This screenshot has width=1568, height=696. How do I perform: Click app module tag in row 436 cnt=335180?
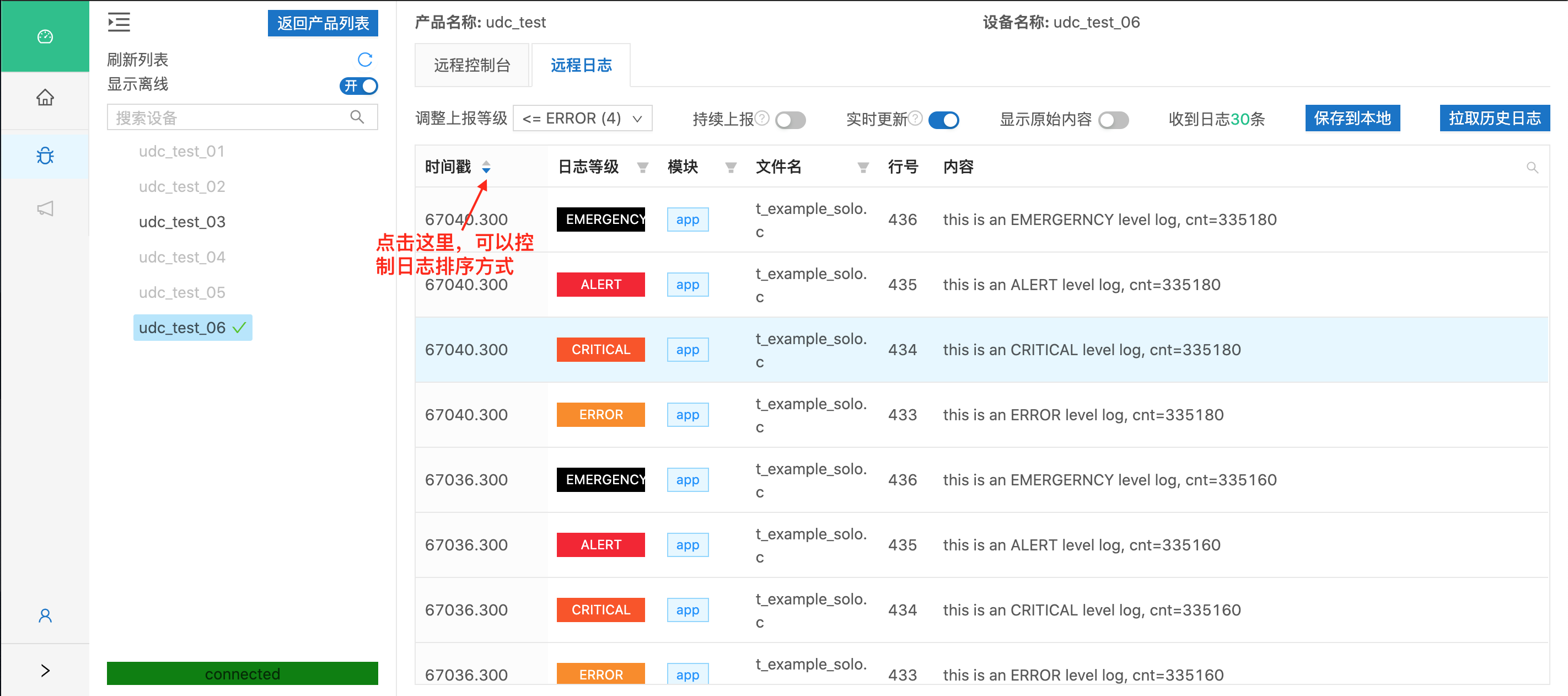click(x=688, y=220)
